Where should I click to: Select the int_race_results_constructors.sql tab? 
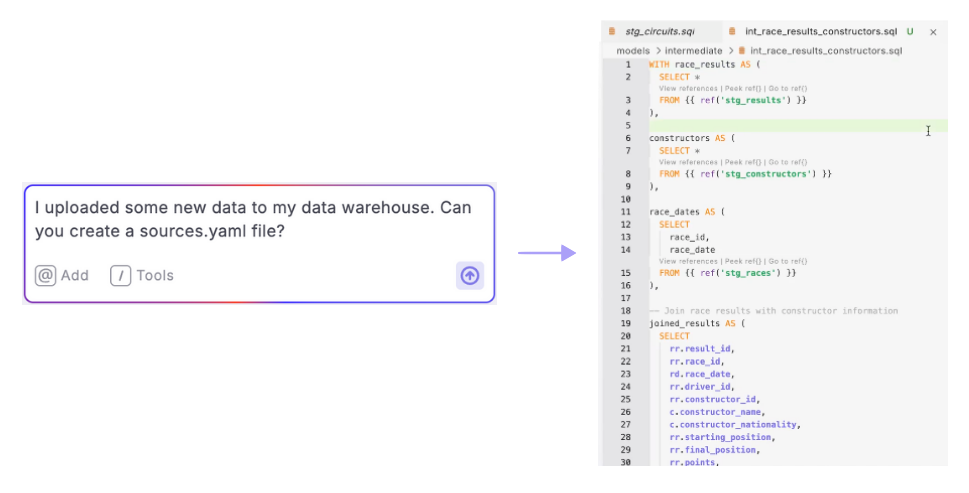(x=820, y=32)
